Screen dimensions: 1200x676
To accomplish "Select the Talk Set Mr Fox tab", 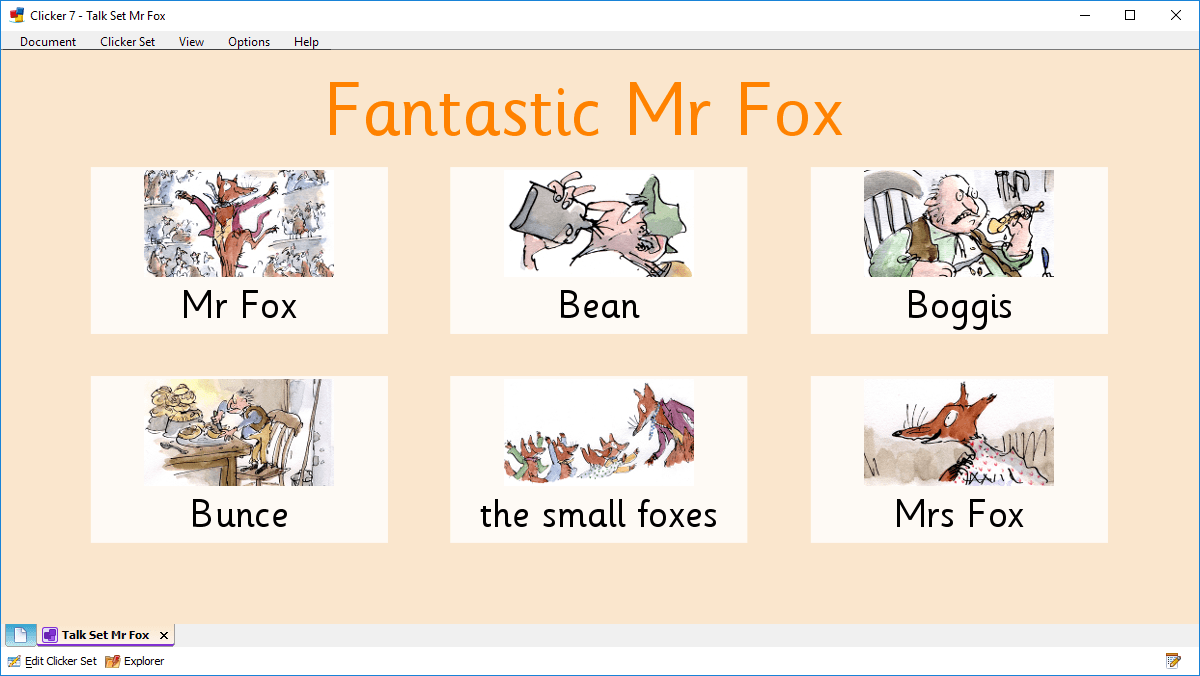I will 105,635.
